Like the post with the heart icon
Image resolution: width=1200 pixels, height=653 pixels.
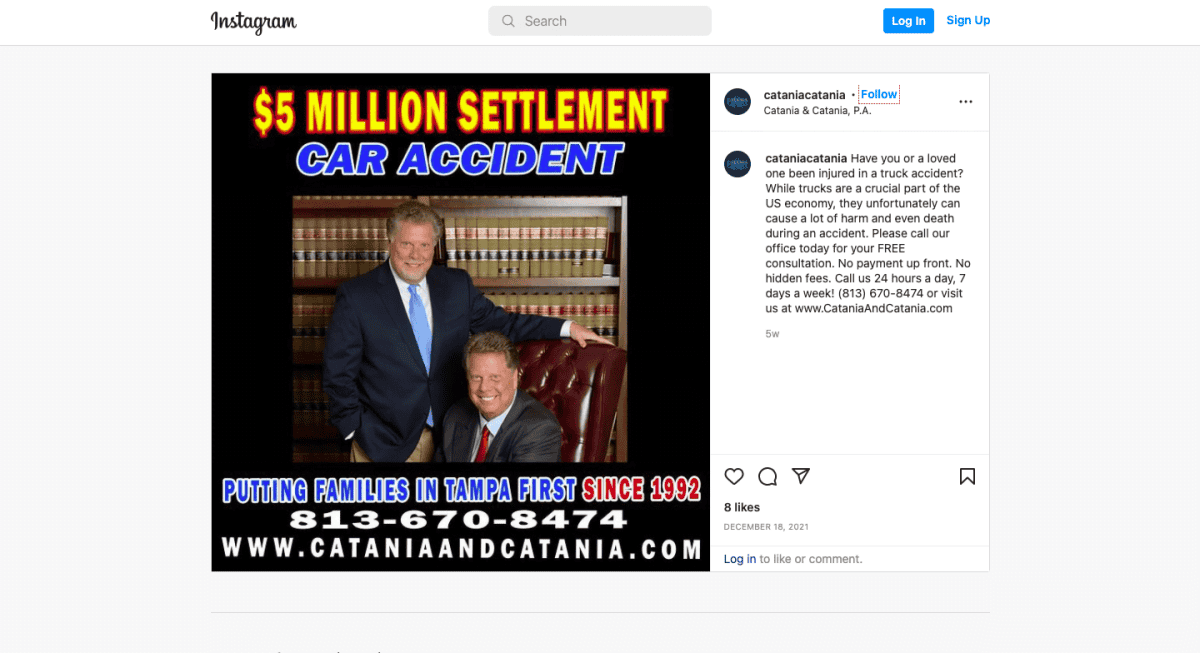pyautogui.click(x=734, y=476)
